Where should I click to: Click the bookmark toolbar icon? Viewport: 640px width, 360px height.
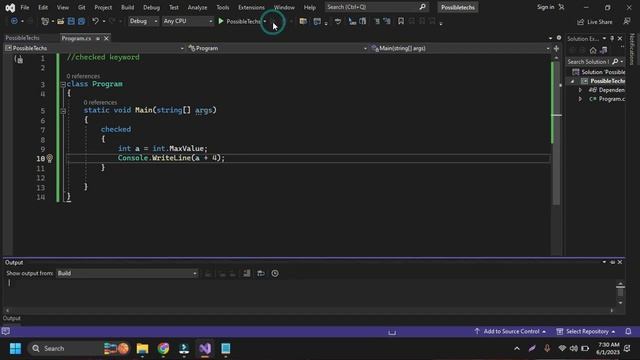[x=401, y=21]
